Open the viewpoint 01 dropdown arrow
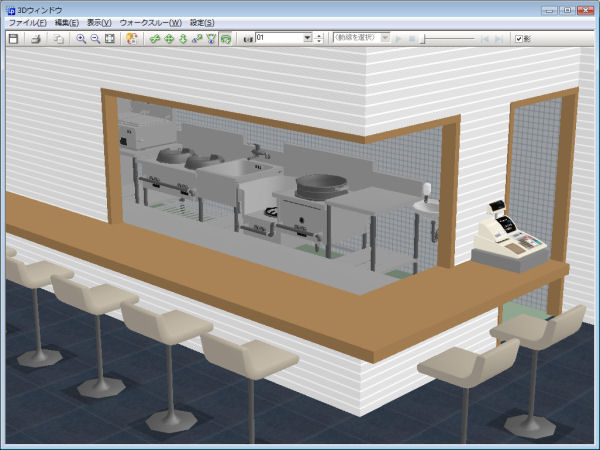The image size is (600, 450). click(307, 38)
